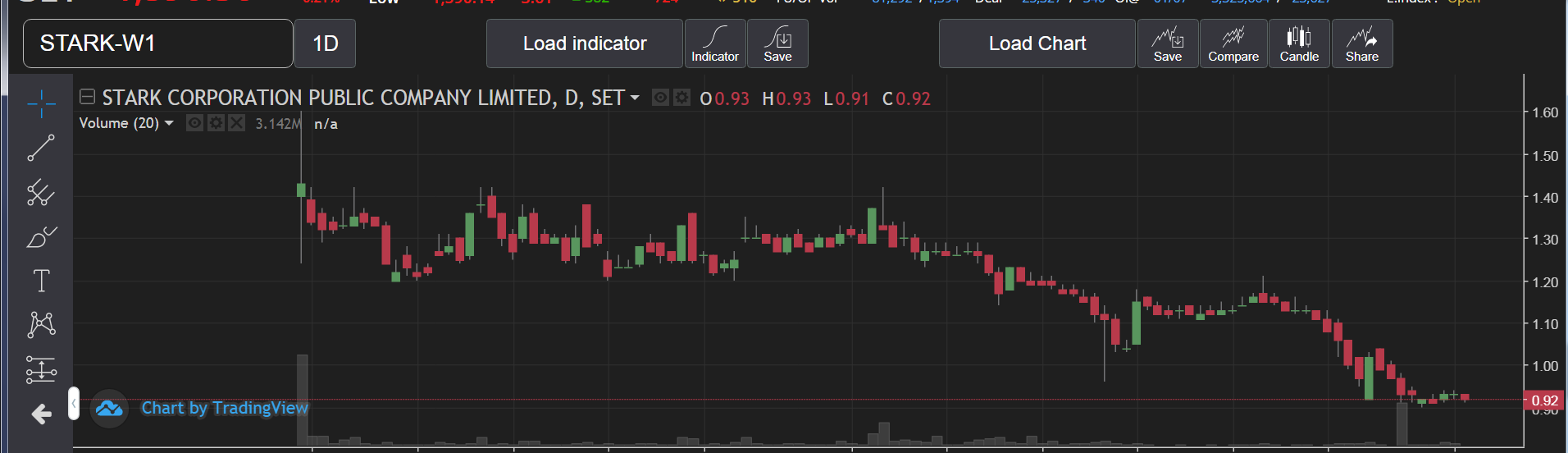Click the TradingView cloud logo

[x=109, y=408]
